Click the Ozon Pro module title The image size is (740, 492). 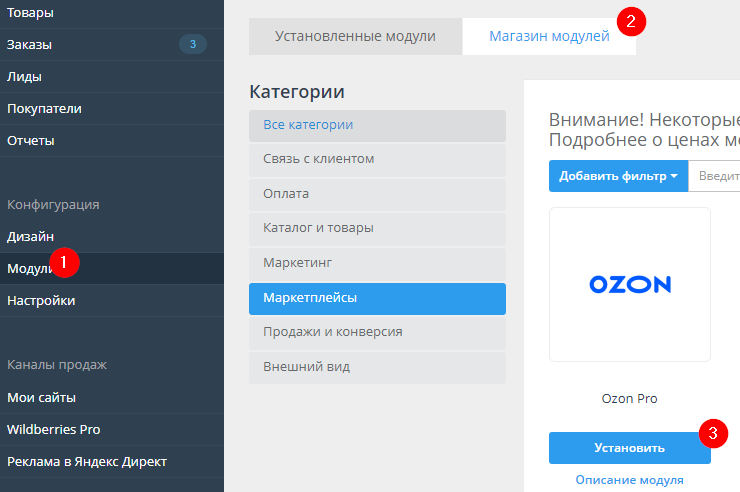point(630,399)
